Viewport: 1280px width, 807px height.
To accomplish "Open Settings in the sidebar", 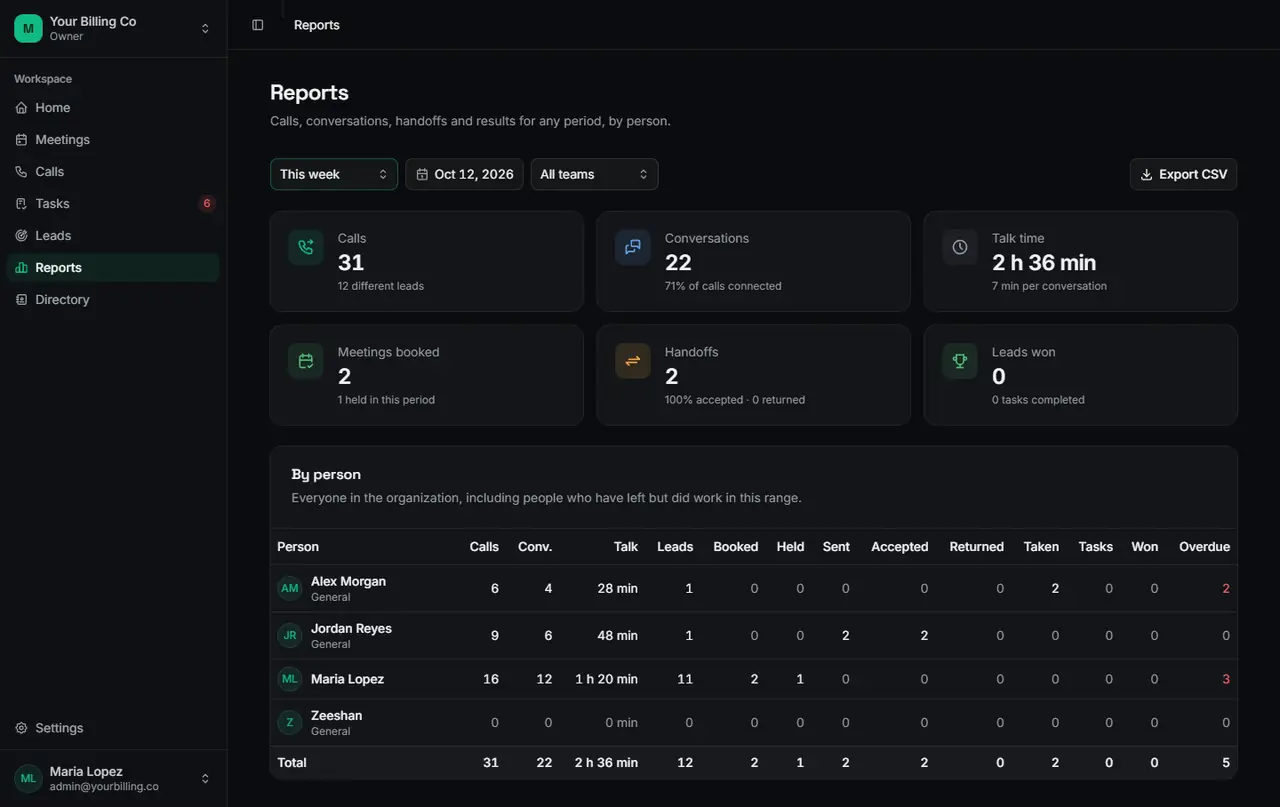I will click(x=113, y=728).
